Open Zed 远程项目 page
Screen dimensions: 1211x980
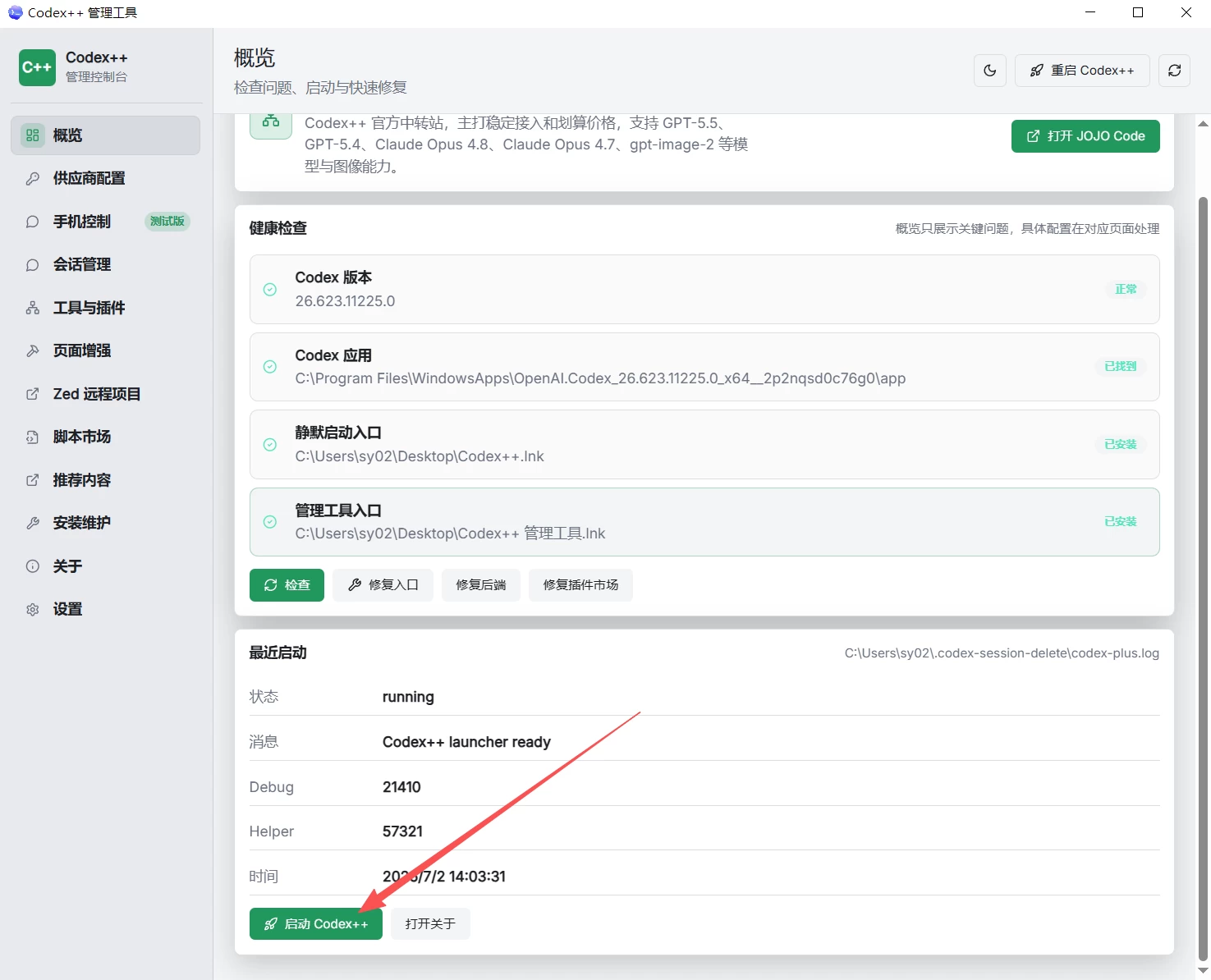(105, 394)
